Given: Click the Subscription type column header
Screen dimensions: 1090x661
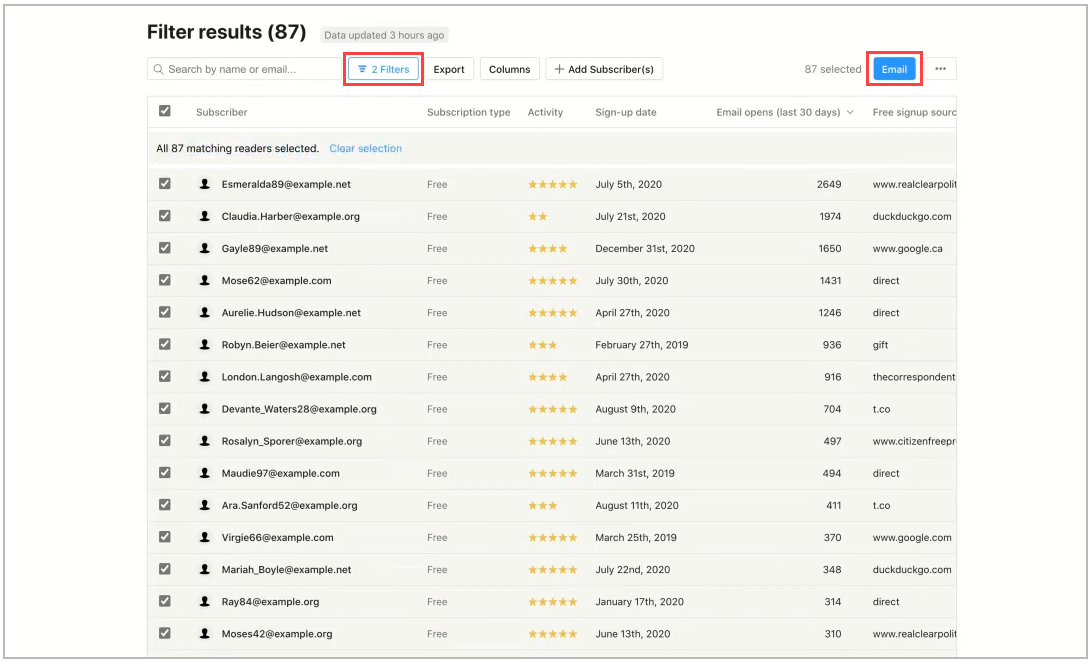Looking at the screenshot, I should pos(468,112).
